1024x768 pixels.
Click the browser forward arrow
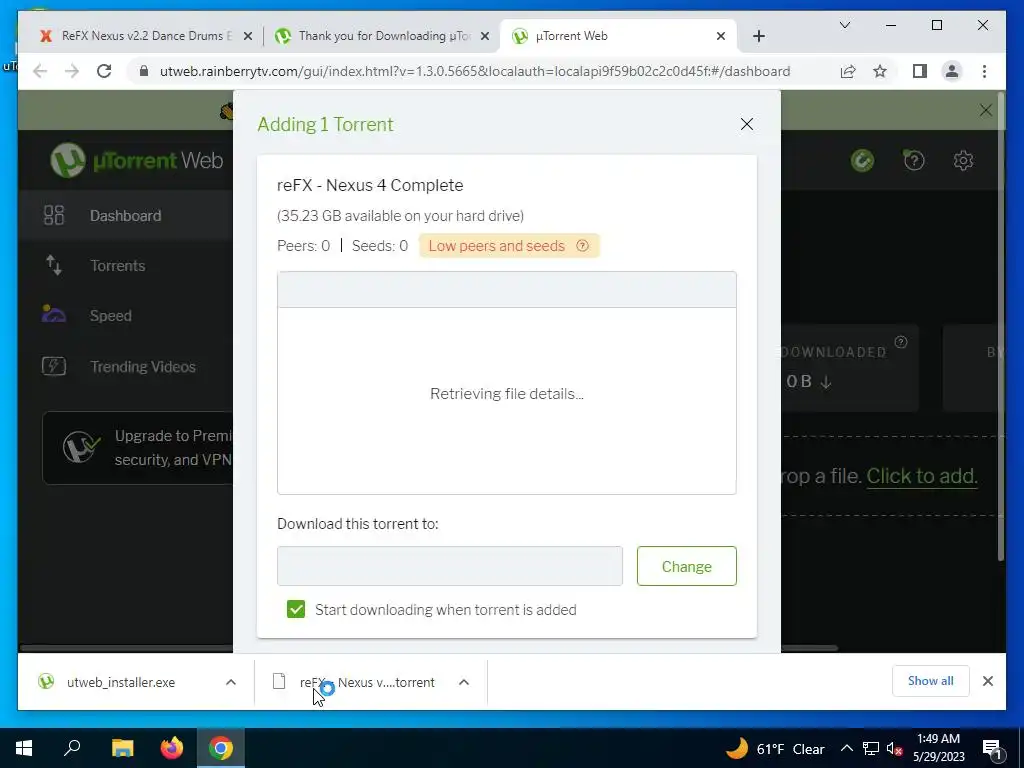point(72,71)
